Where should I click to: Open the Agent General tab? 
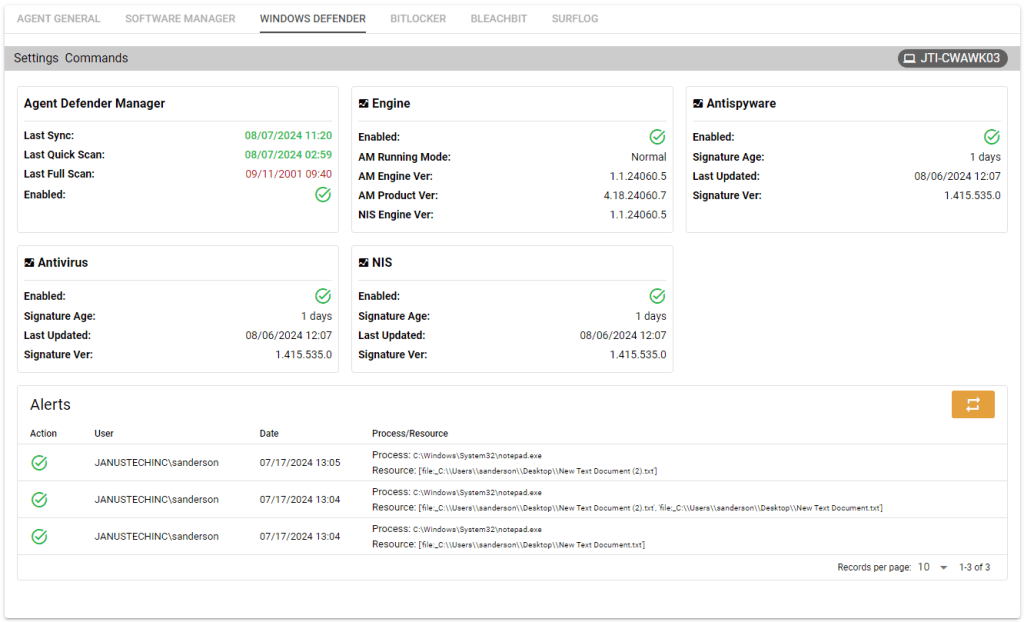pos(59,19)
